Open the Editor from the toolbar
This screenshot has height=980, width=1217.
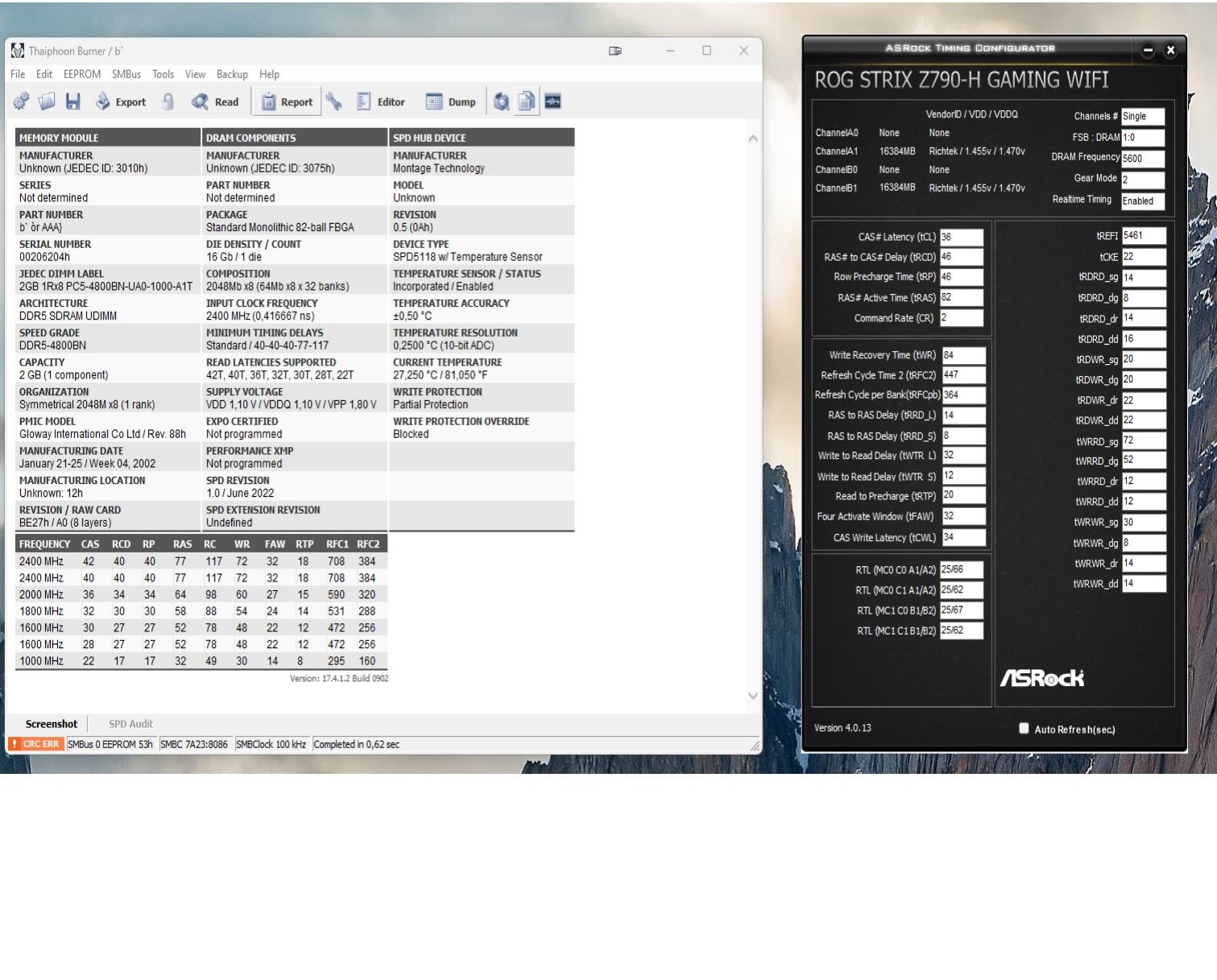pos(381,101)
